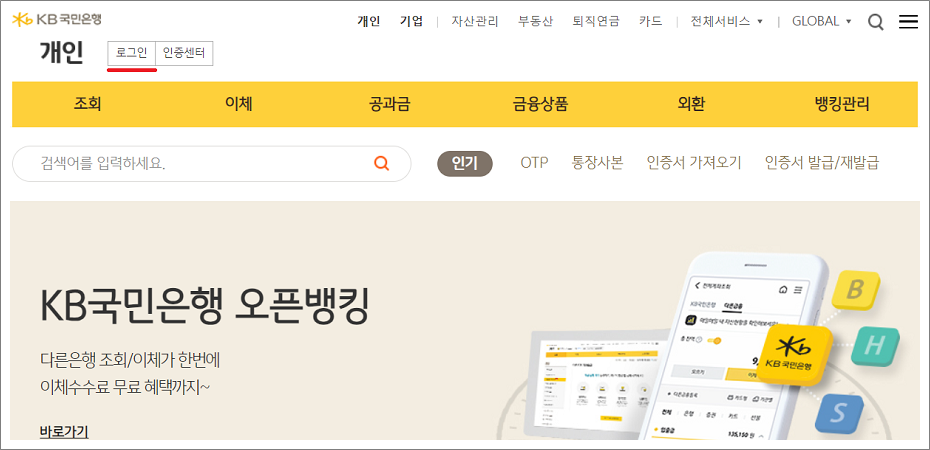
Task: Click the 바로가기 link in banner
Action: point(64,432)
